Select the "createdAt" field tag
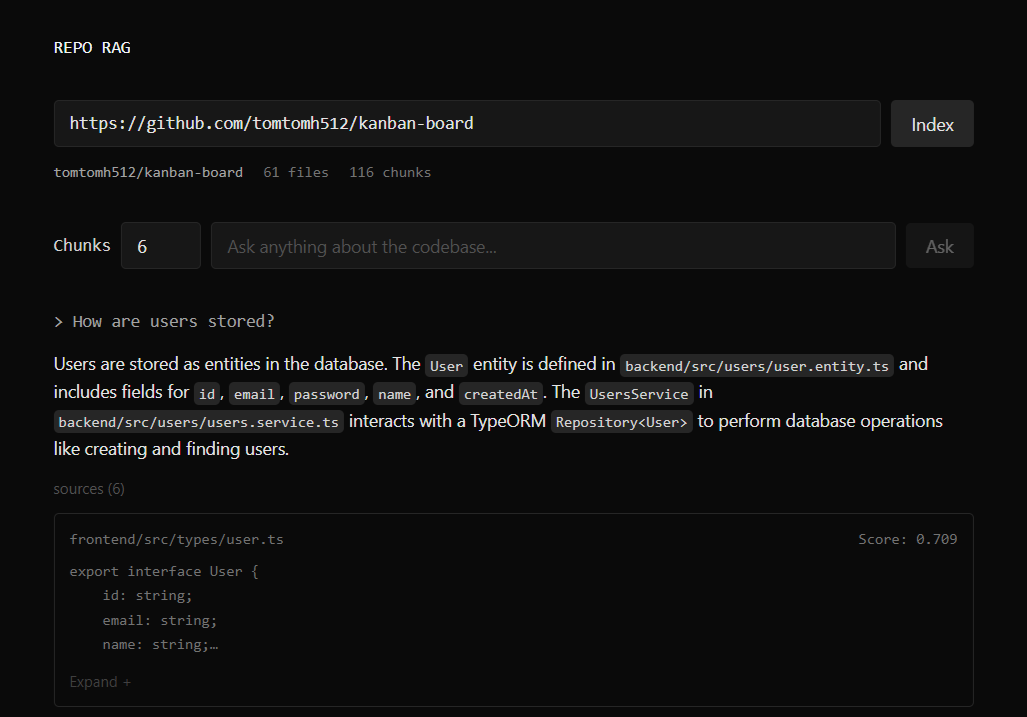This screenshot has height=717, width=1027. [x=500, y=393]
